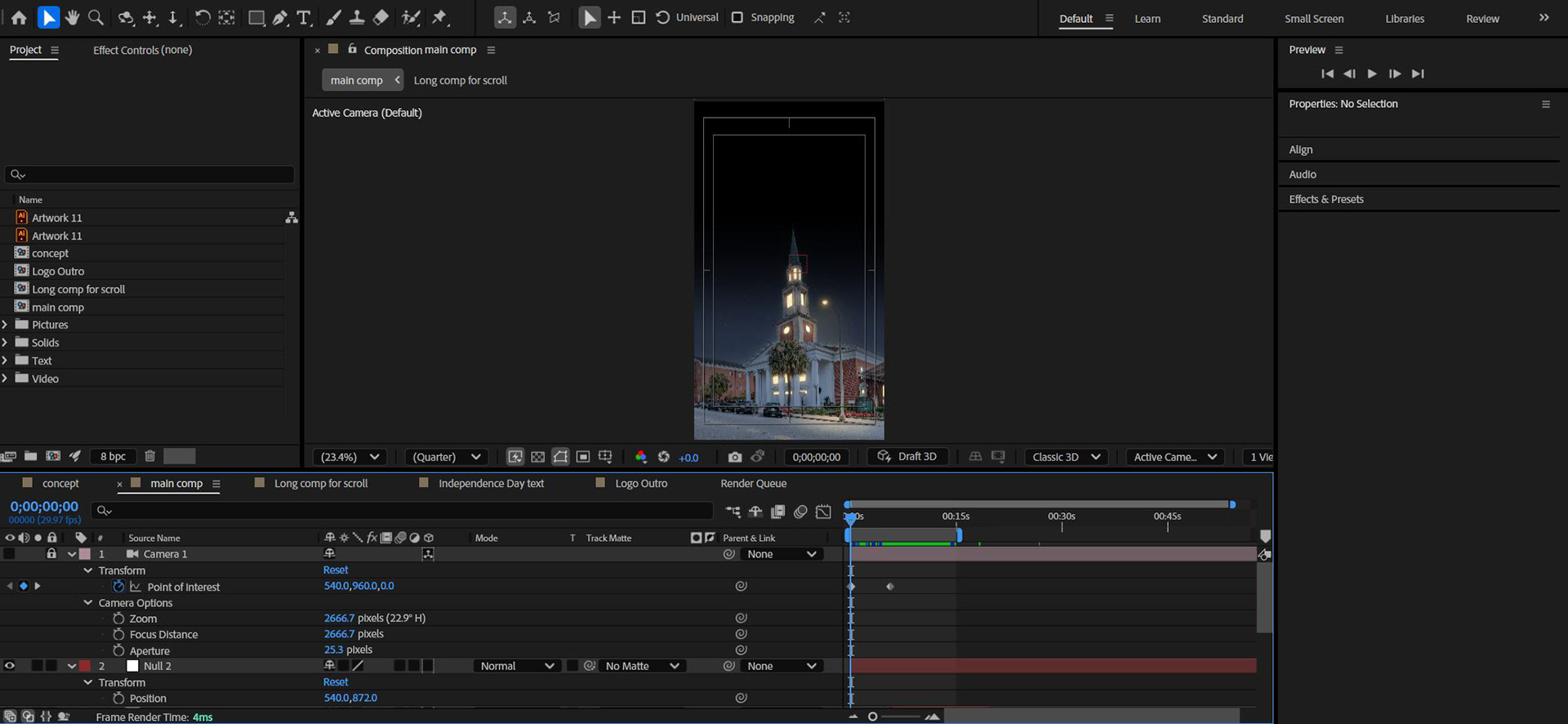This screenshot has width=1568, height=724.
Task: Select the Zoom magnifier tool
Action: 96,17
